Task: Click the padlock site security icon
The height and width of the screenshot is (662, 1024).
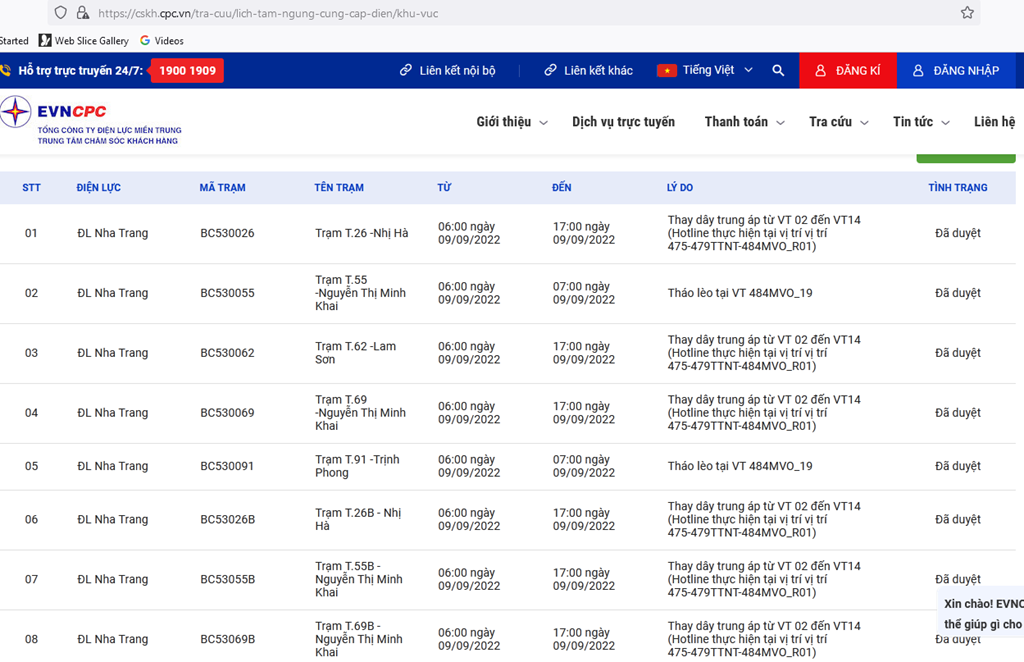Action: point(82,13)
